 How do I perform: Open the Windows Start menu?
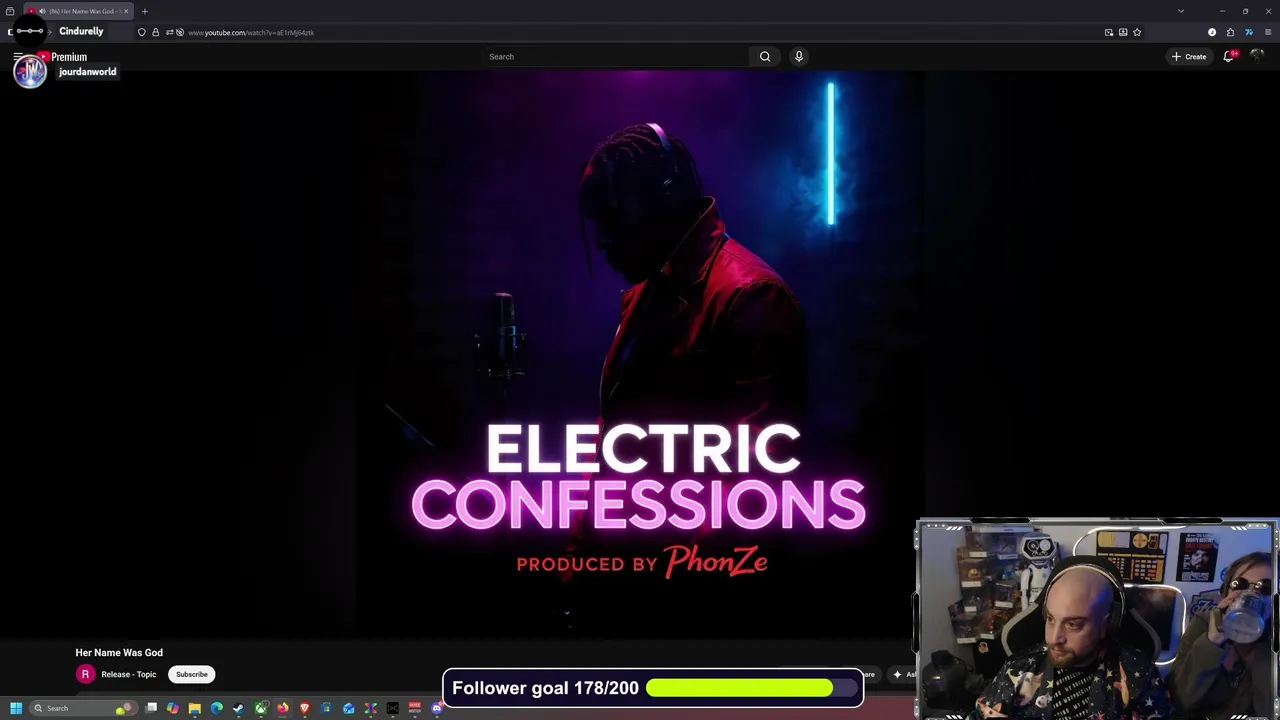[16, 708]
